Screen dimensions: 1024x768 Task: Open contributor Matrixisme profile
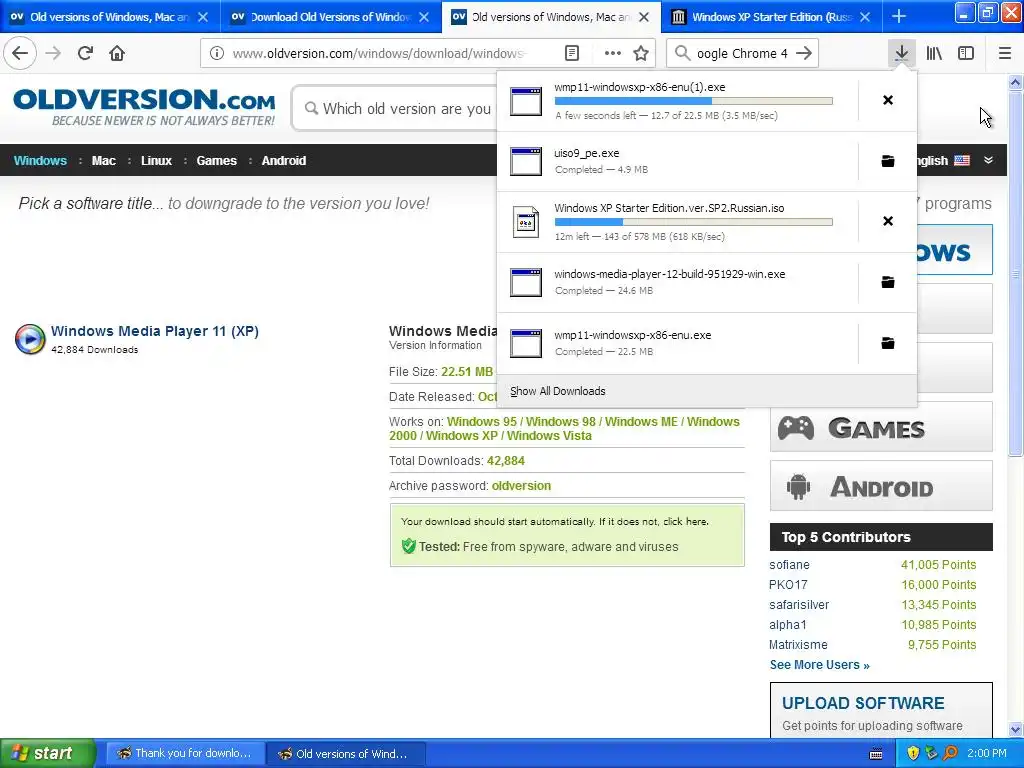pos(798,645)
